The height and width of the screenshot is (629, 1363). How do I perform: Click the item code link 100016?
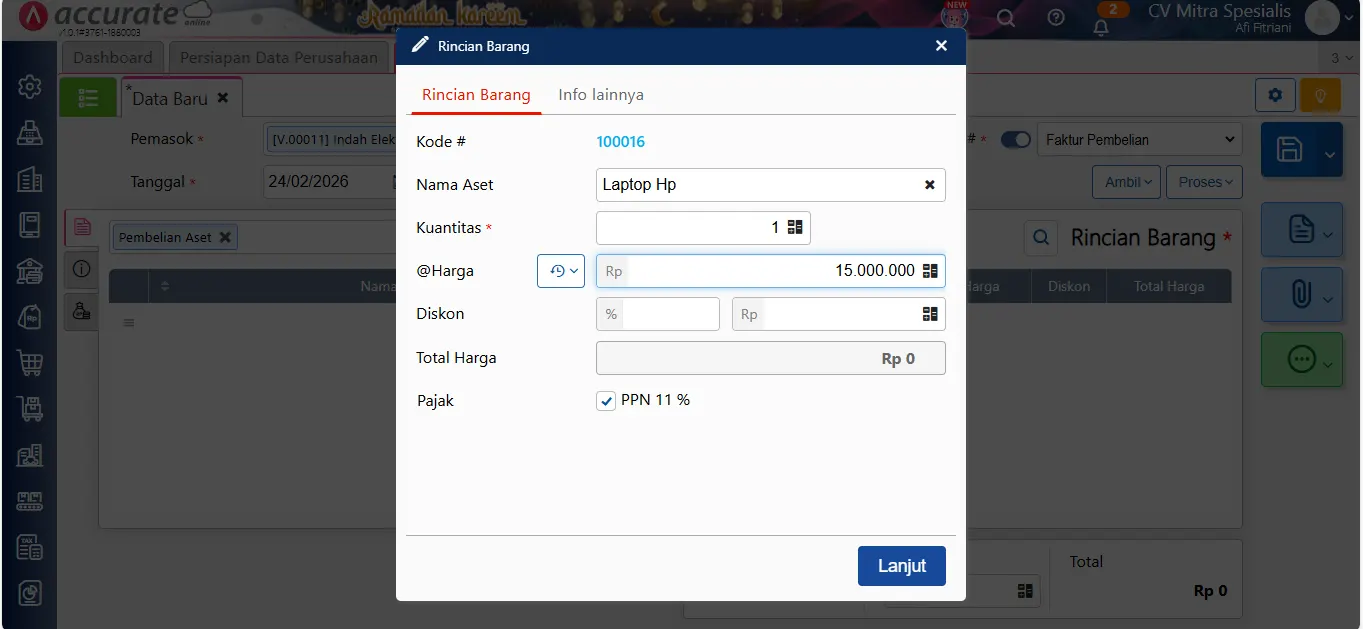pyautogui.click(x=620, y=142)
